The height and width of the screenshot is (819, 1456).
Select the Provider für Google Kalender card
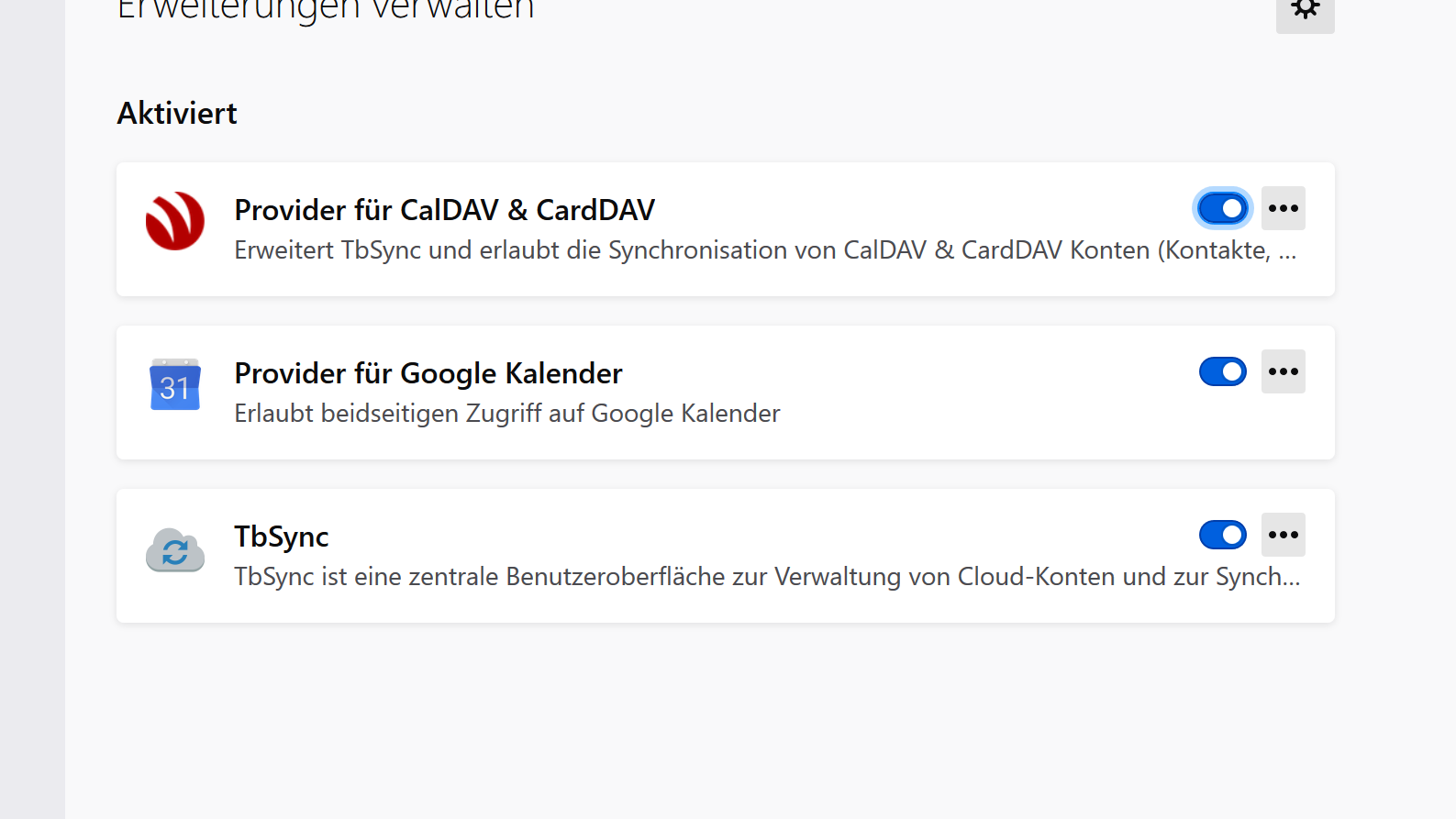click(x=726, y=393)
